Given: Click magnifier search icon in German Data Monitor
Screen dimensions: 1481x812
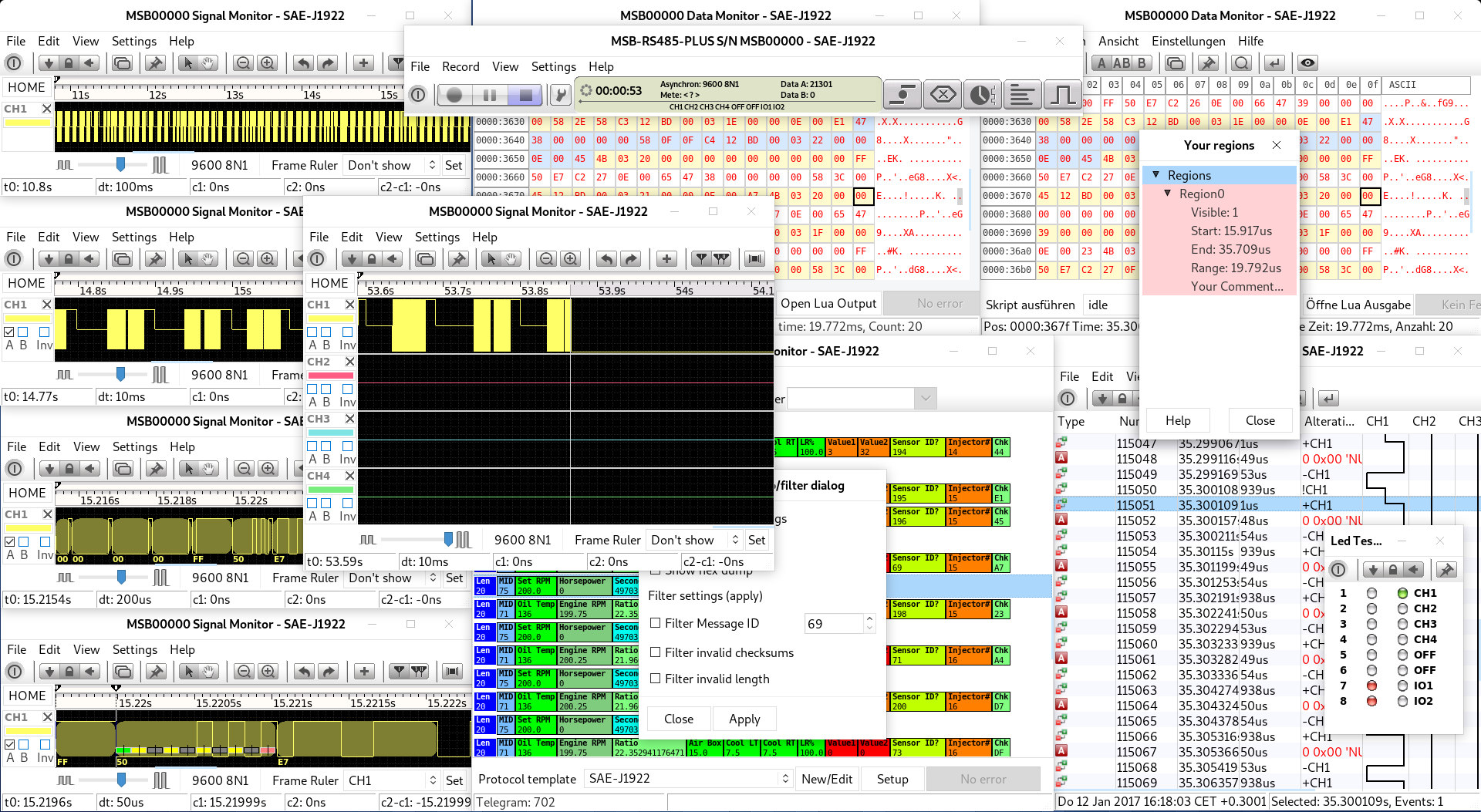Looking at the screenshot, I should coord(1241,63).
